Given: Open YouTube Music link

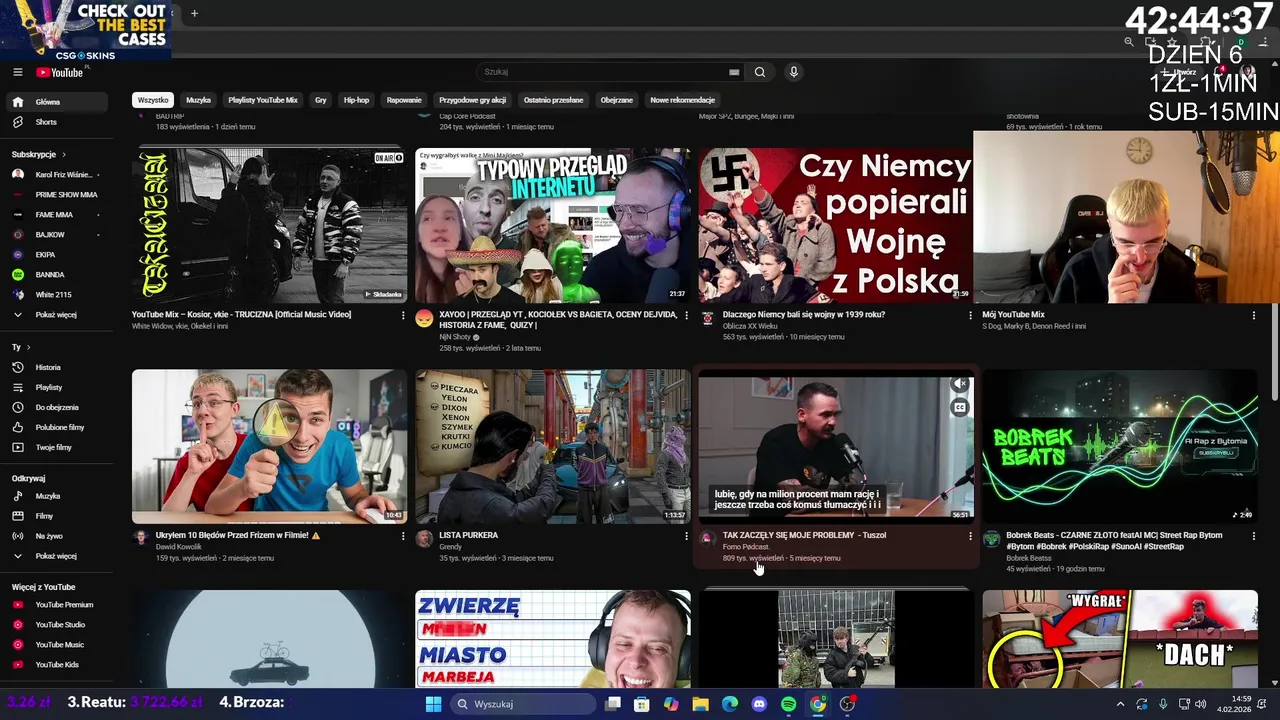Looking at the screenshot, I should 58,645.
